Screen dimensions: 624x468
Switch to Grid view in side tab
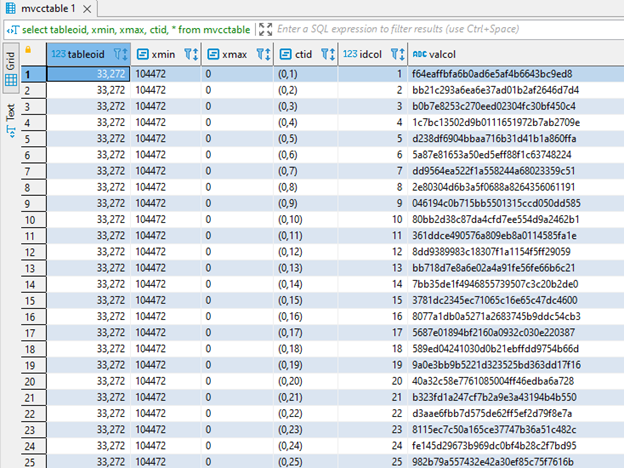tap(11, 68)
